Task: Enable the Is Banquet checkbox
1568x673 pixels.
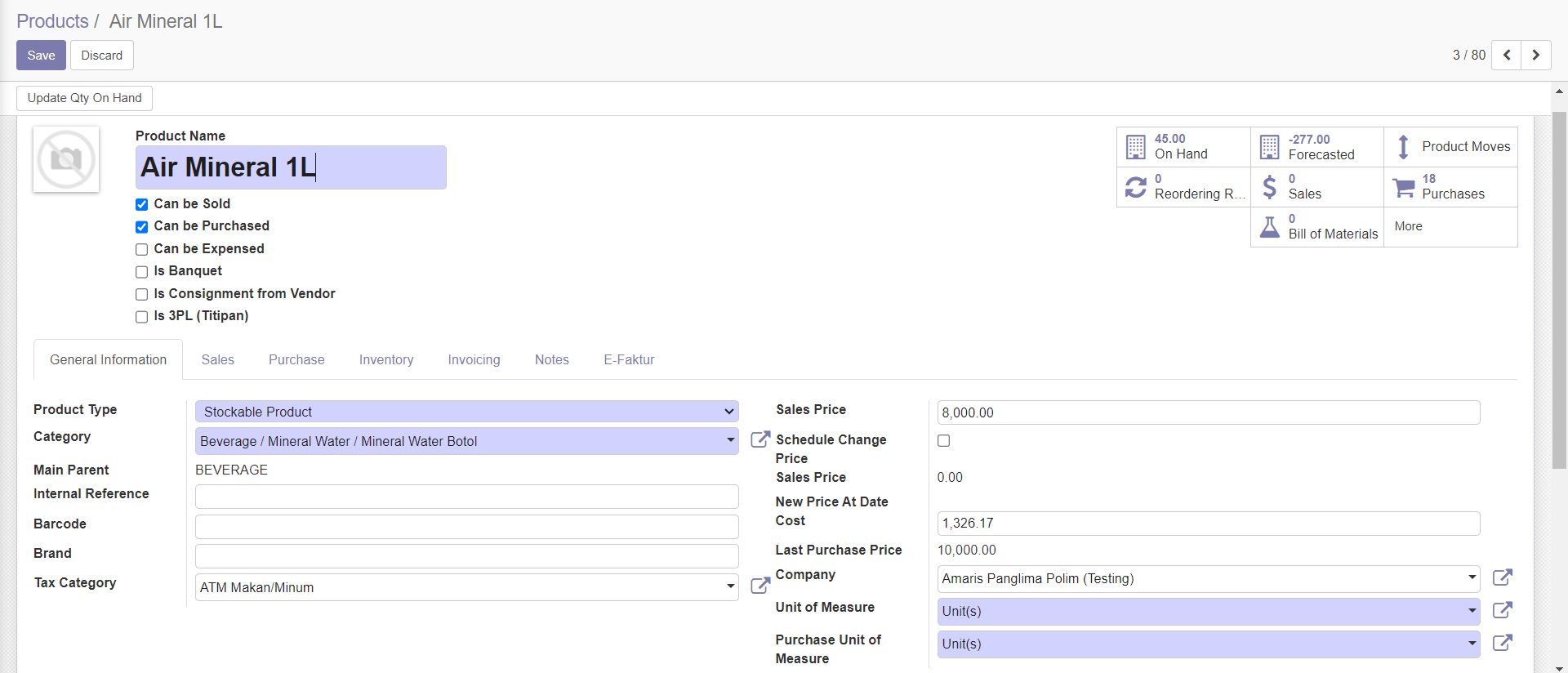Action: 141,271
